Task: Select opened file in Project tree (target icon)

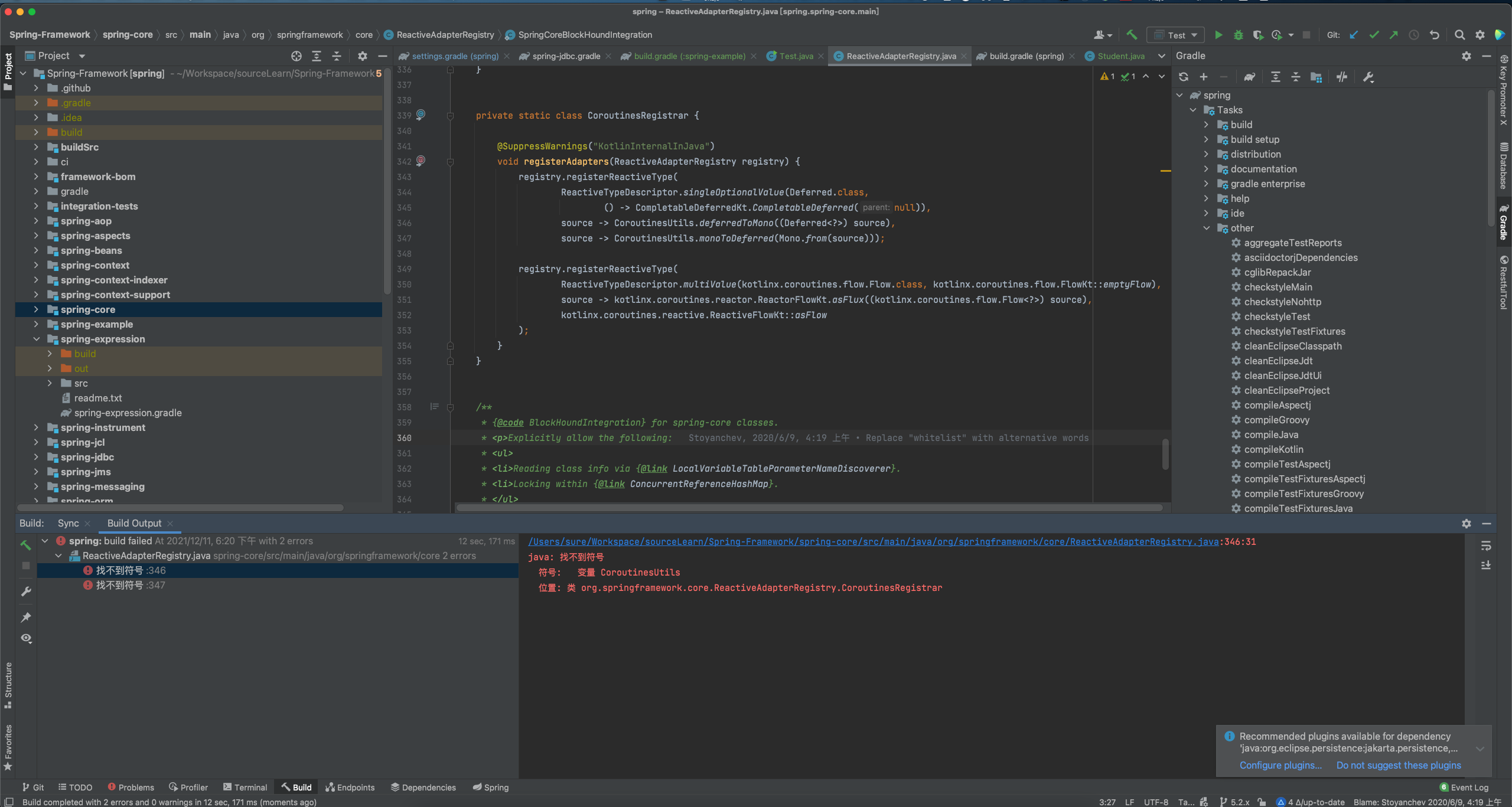Action: point(296,56)
